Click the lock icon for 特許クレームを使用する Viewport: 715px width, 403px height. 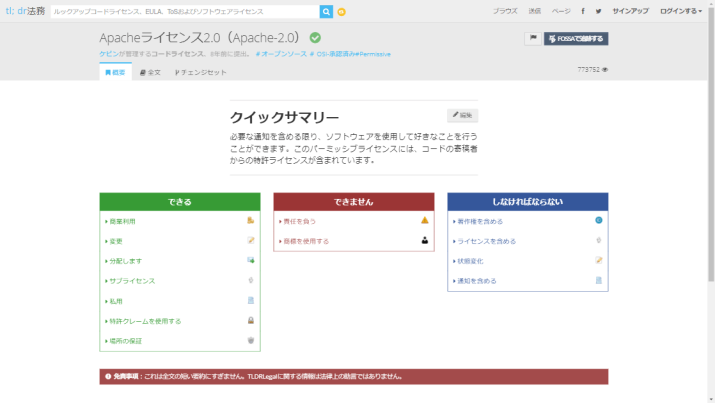coord(251,320)
